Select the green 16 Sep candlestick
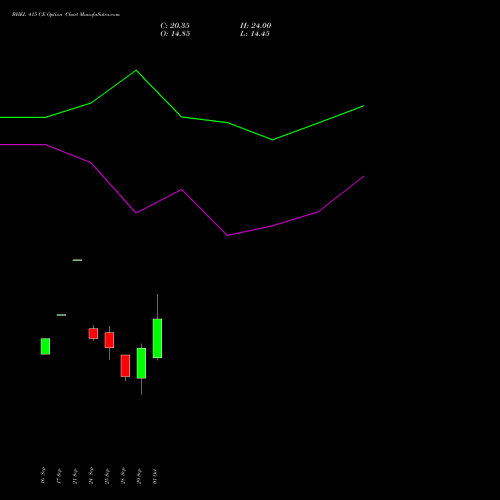500x500 pixels. point(45,346)
